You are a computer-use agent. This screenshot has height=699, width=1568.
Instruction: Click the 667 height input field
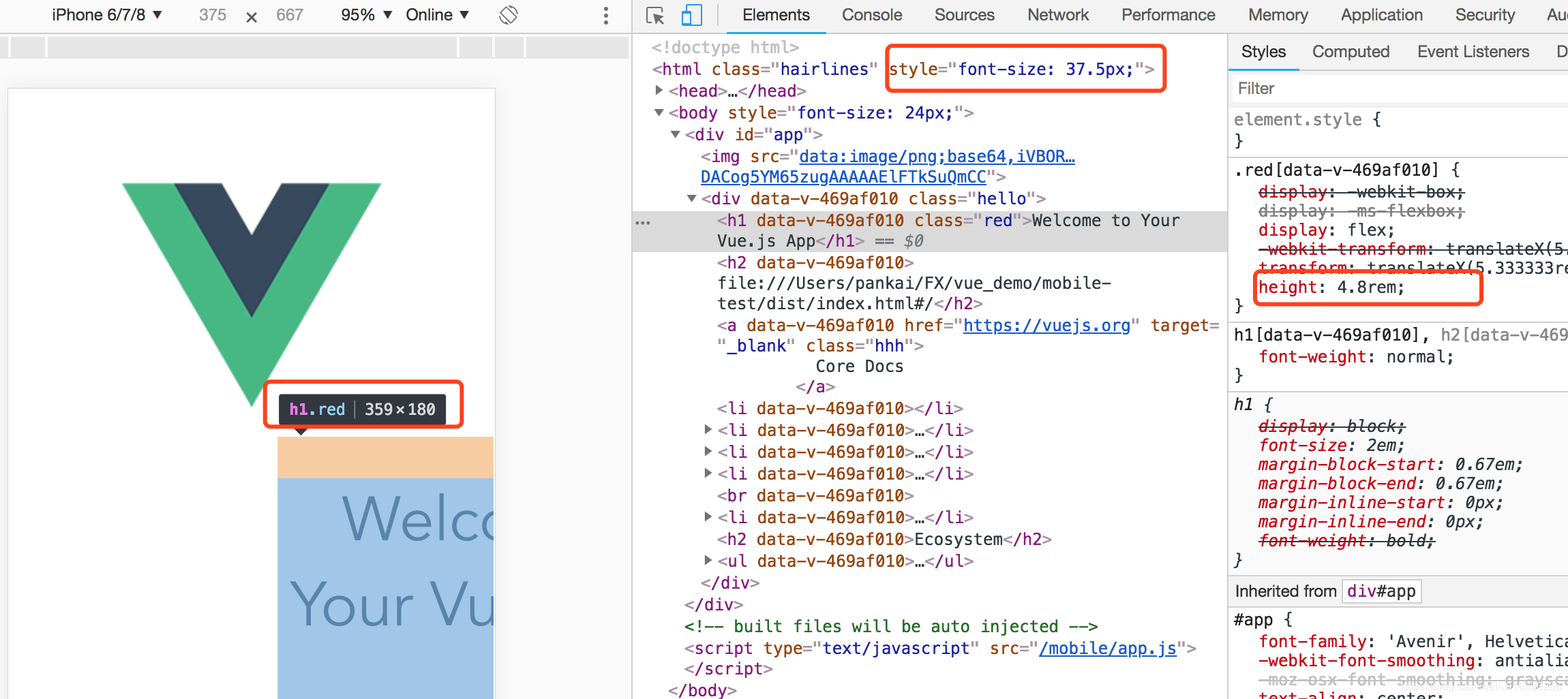pos(290,15)
